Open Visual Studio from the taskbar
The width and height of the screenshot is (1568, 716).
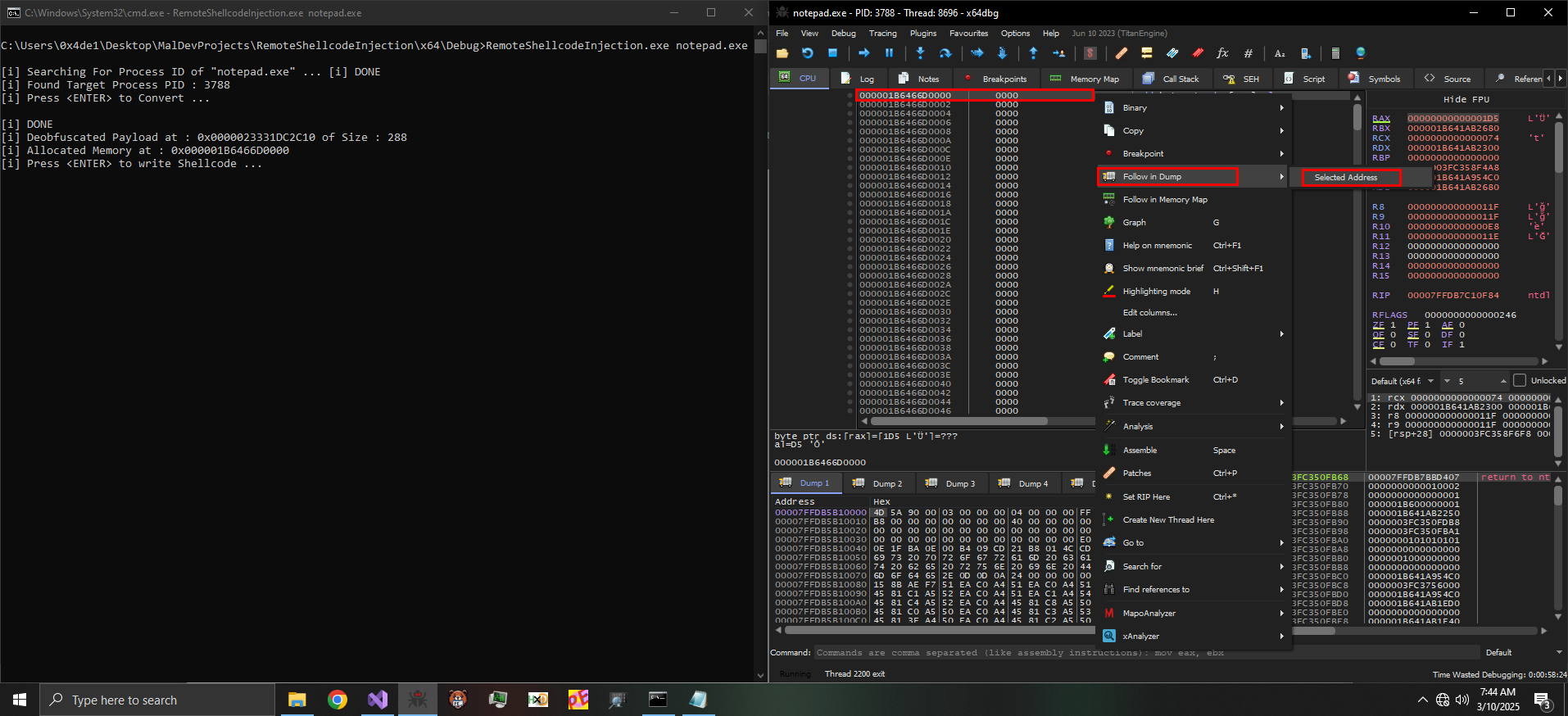(377, 700)
